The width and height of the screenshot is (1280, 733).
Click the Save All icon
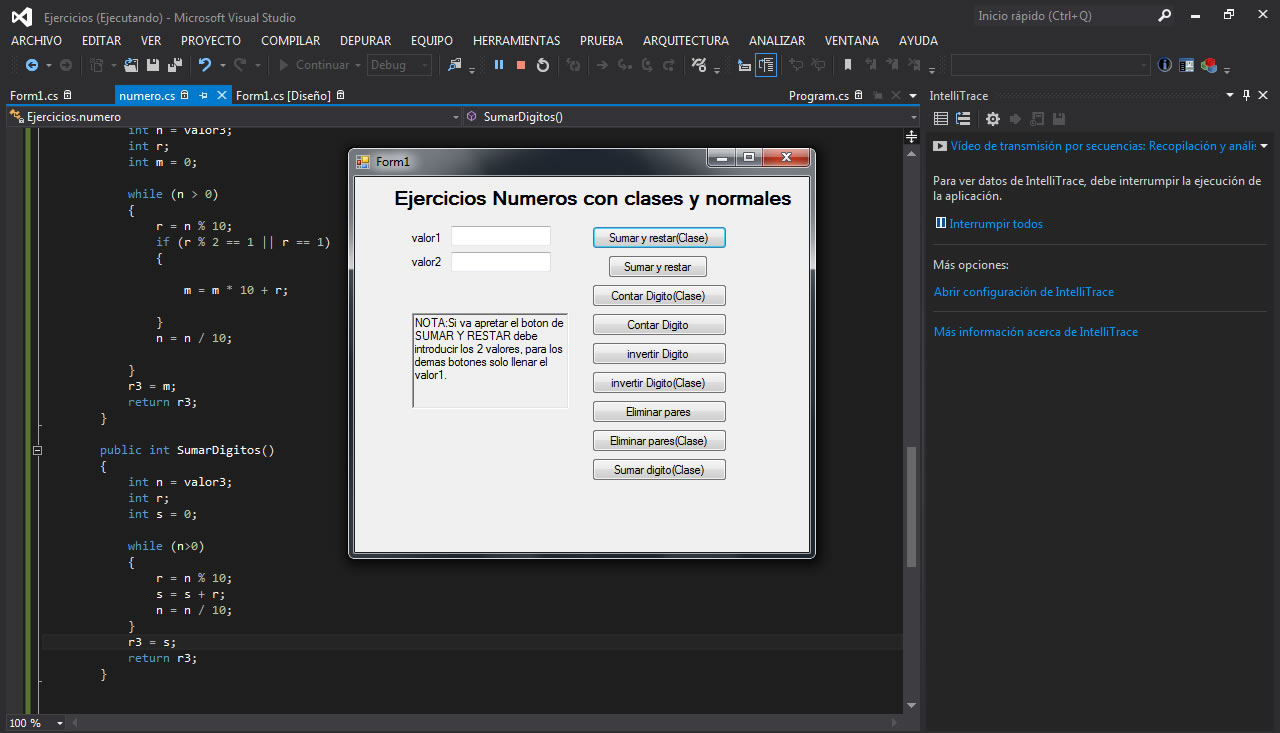click(x=175, y=65)
